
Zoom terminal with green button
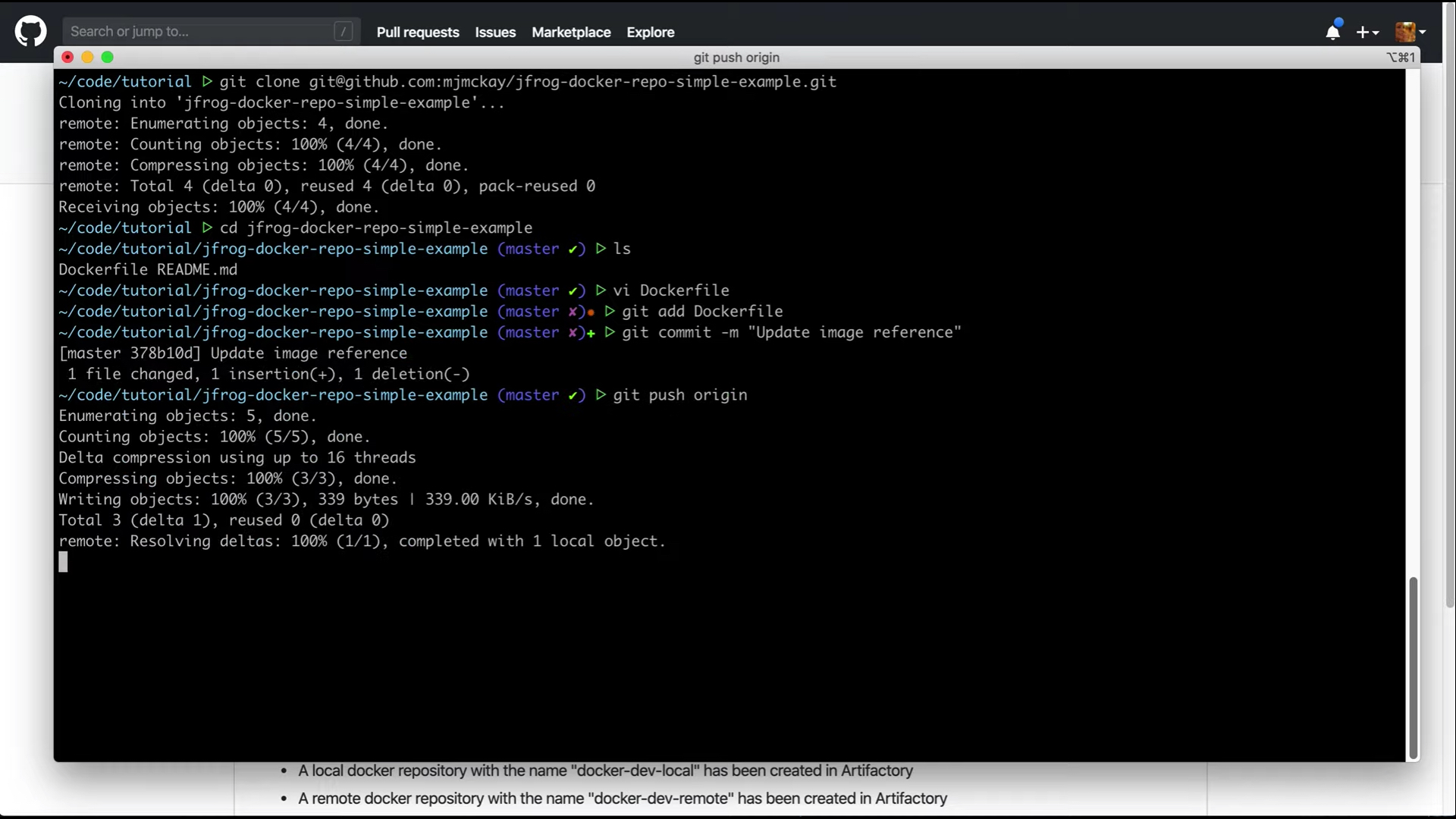(x=108, y=57)
